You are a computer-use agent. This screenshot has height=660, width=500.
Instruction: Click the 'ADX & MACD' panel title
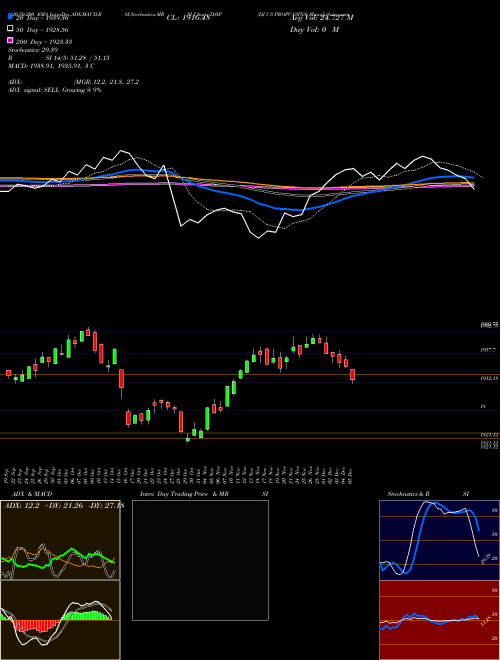click(x=32, y=494)
